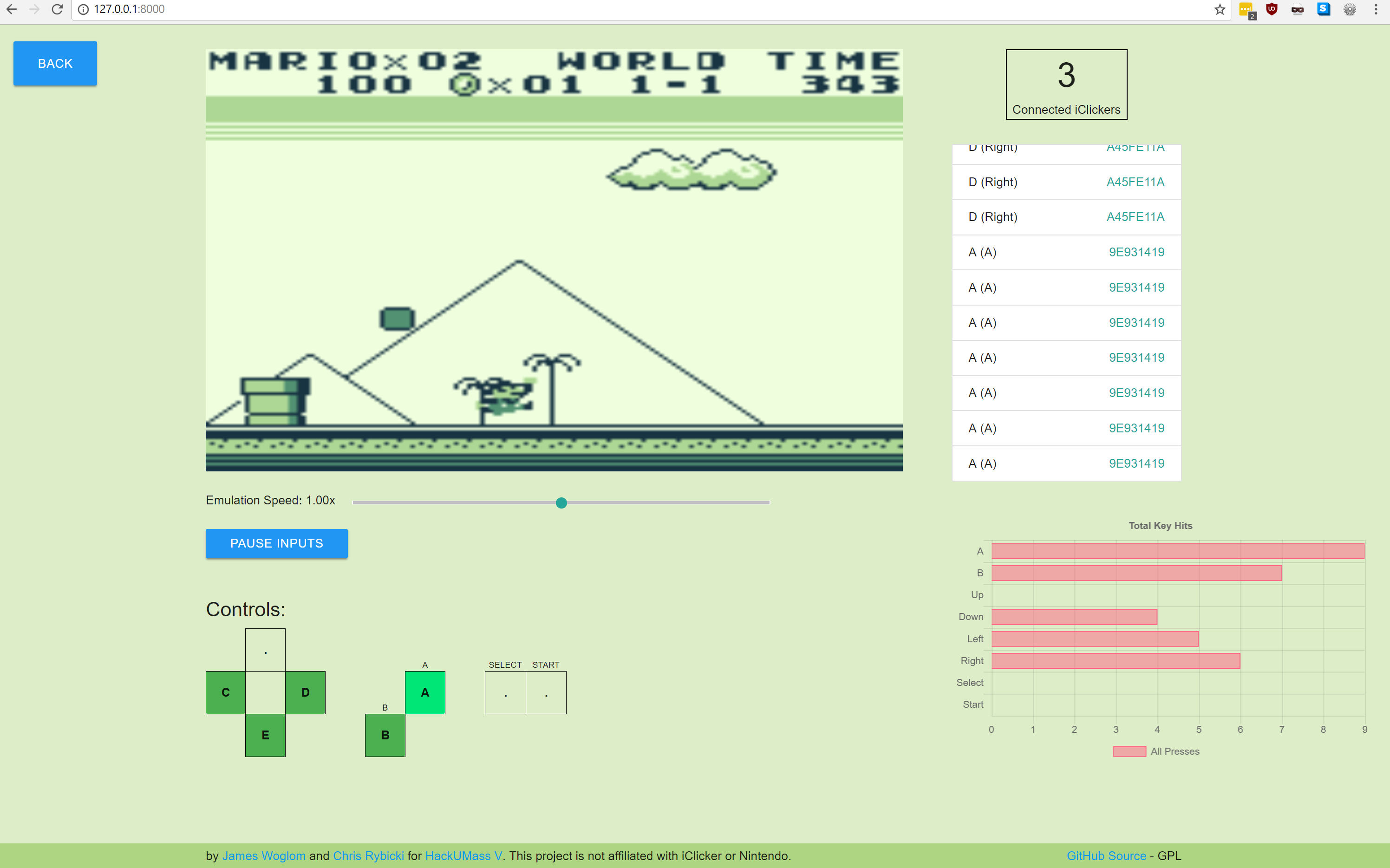Viewport: 1390px width, 868px height.
Task: Click the browser reload icon
Action: pyautogui.click(x=57, y=9)
